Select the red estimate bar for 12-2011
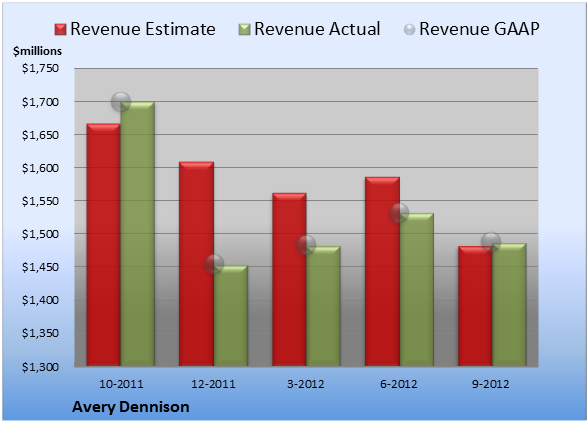 [196, 264]
